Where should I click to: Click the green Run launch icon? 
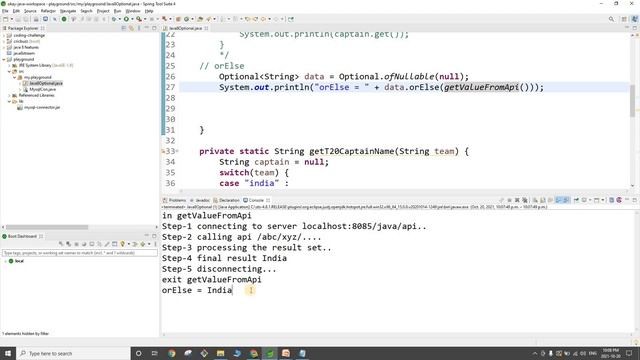126,19
